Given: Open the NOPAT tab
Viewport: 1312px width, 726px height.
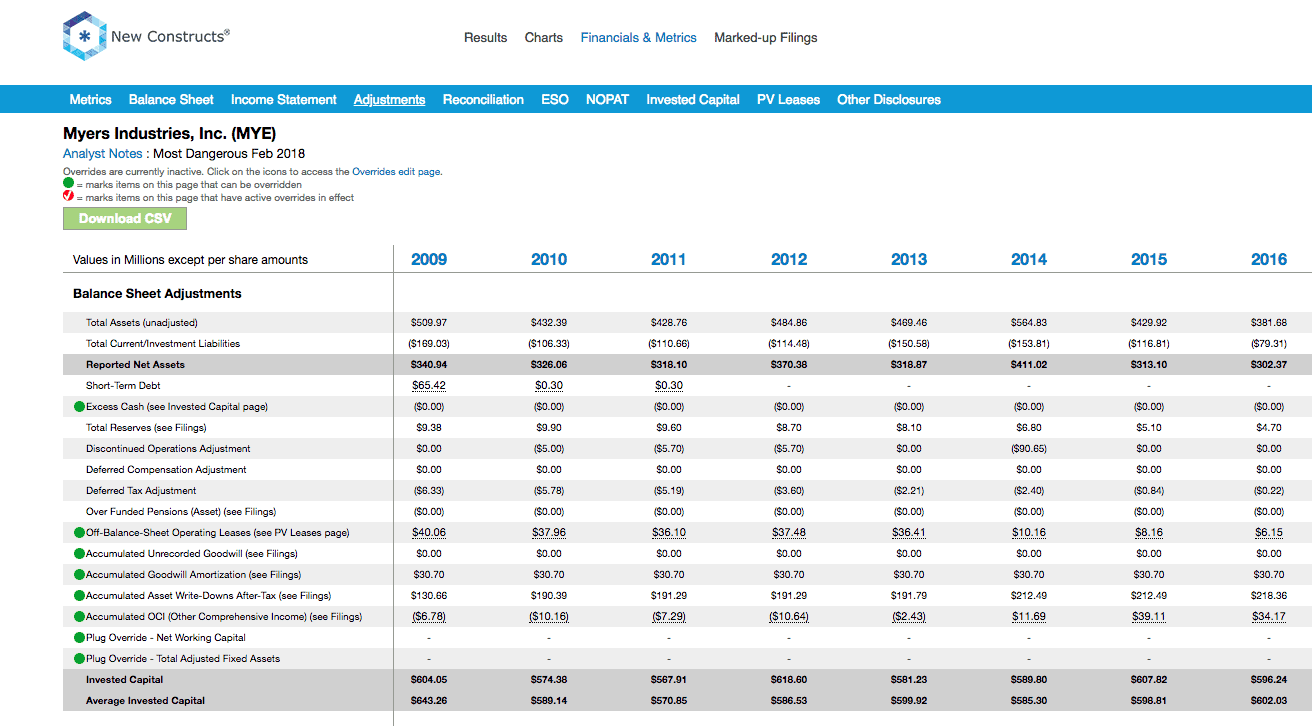Looking at the screenshot, I should point(607,100).
